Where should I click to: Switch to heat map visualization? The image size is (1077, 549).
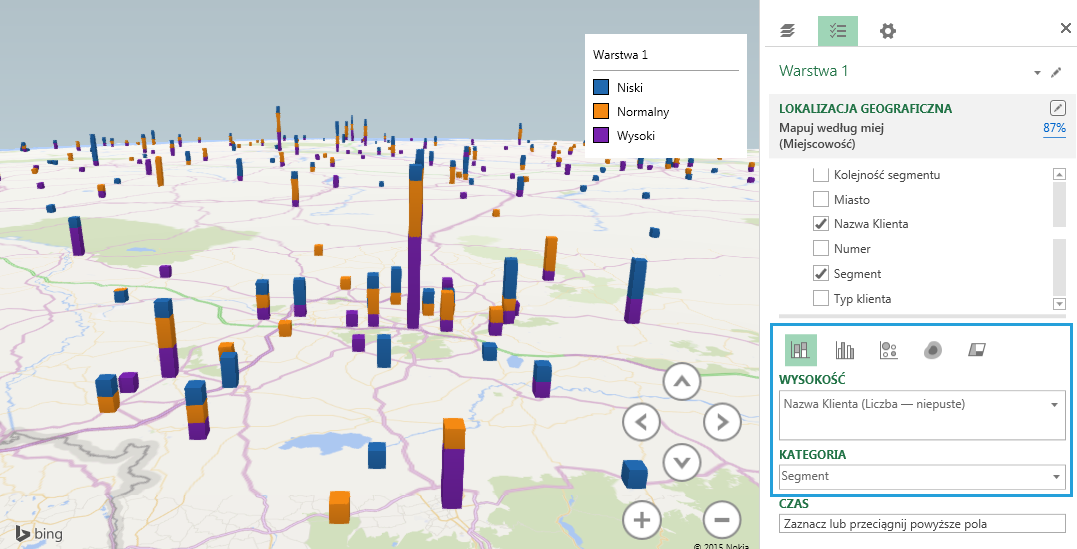(932, 350)
